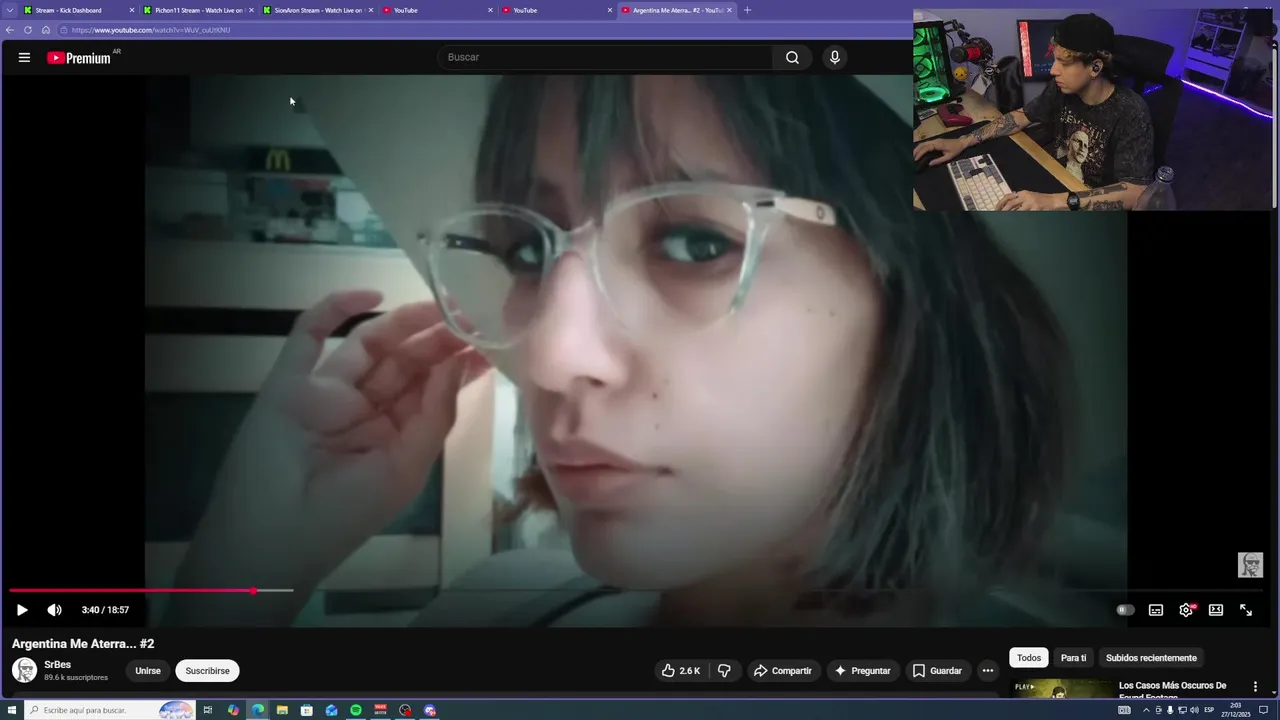1280x720 pixels.
Task: Open Task View on taskbar
Action: (208, 710)
